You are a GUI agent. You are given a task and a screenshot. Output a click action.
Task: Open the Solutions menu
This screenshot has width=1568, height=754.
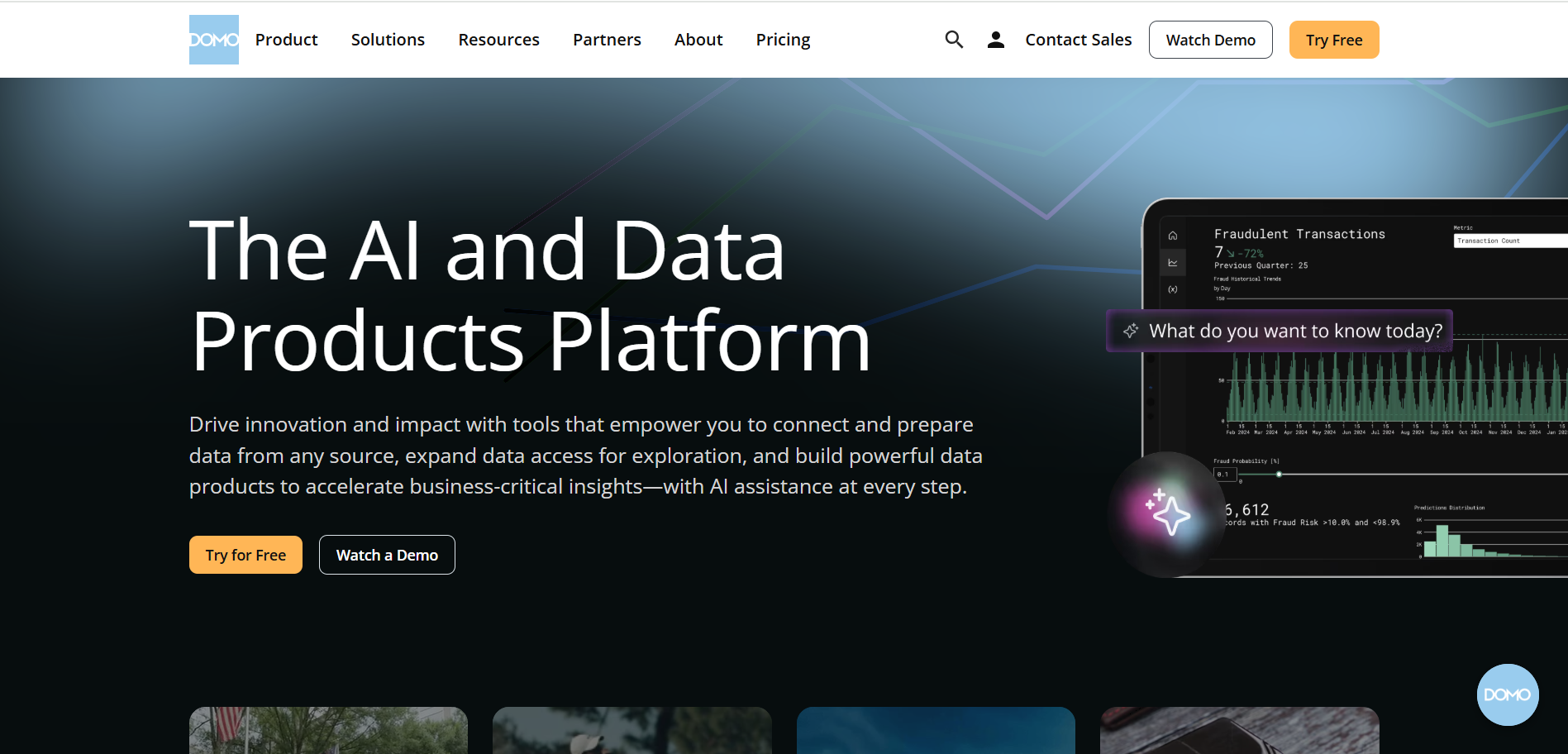388,40
